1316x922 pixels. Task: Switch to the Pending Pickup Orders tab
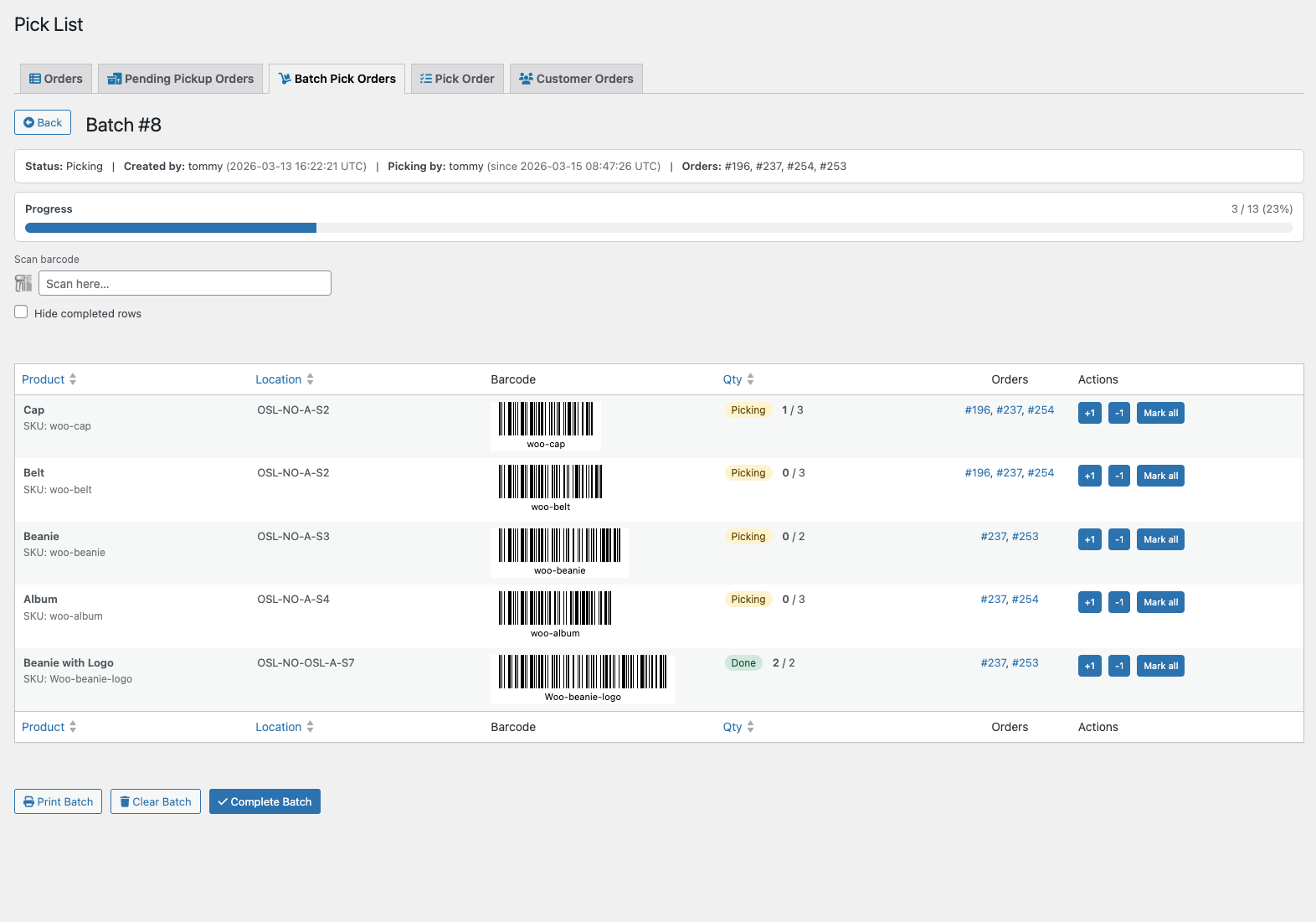click(181, 79)
